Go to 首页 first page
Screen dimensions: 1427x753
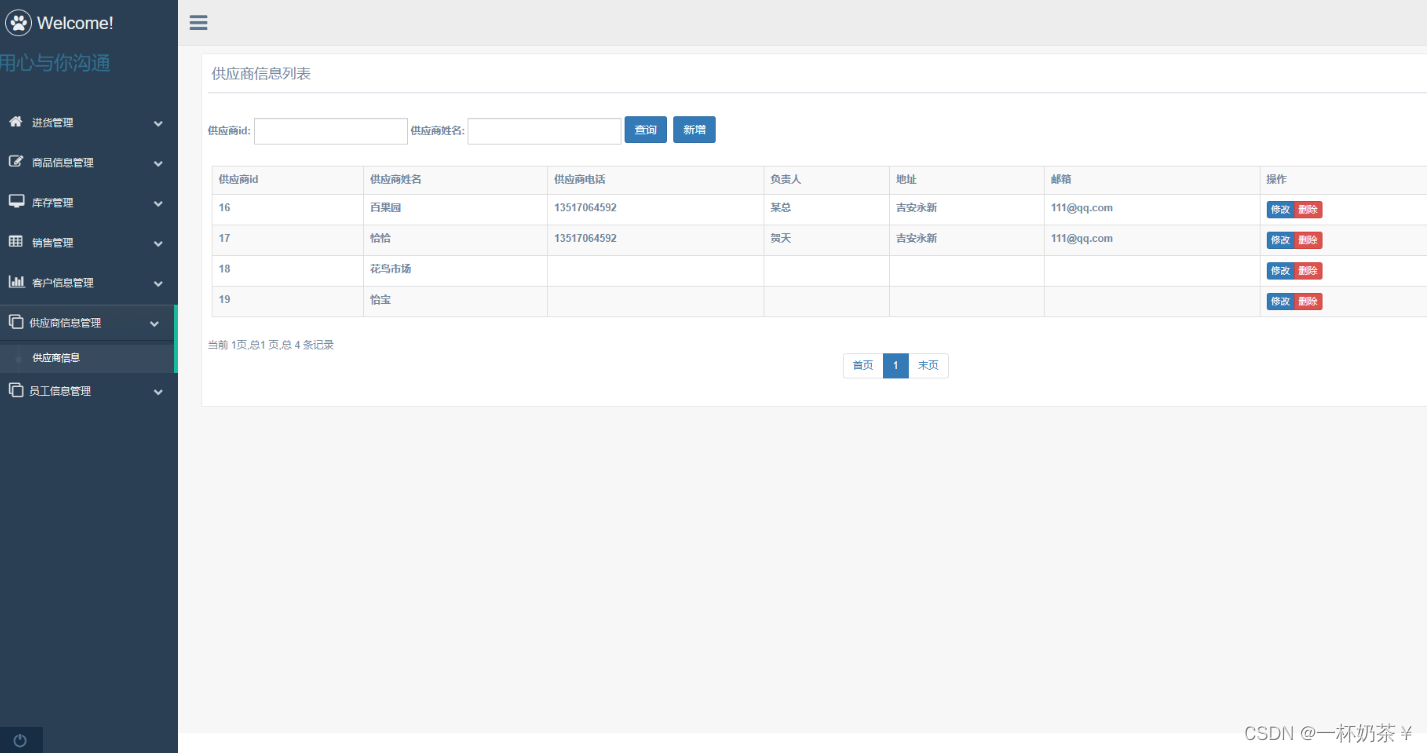pos(863,366)
